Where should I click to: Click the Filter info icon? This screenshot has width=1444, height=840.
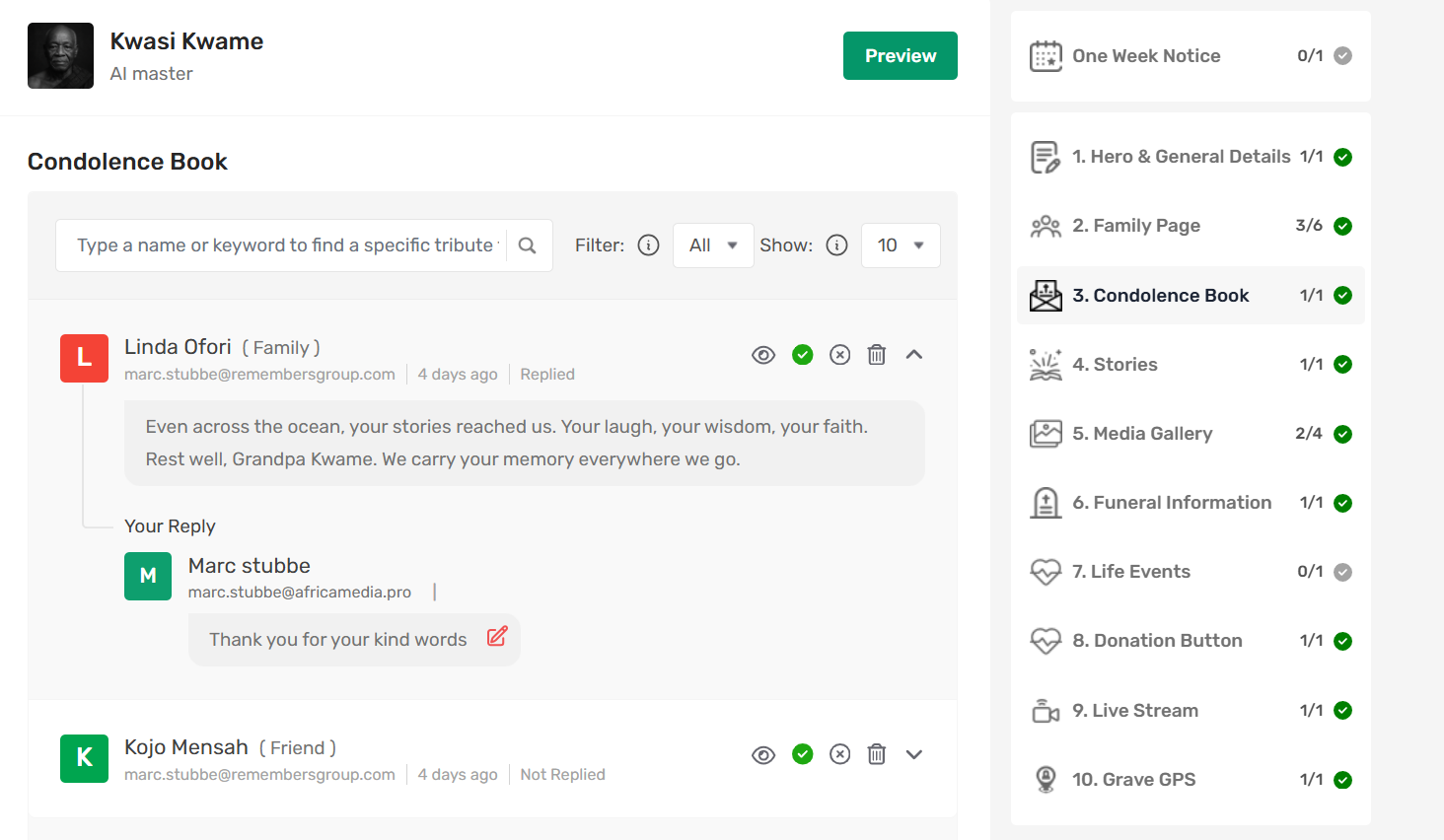click(x=648, y=245)
